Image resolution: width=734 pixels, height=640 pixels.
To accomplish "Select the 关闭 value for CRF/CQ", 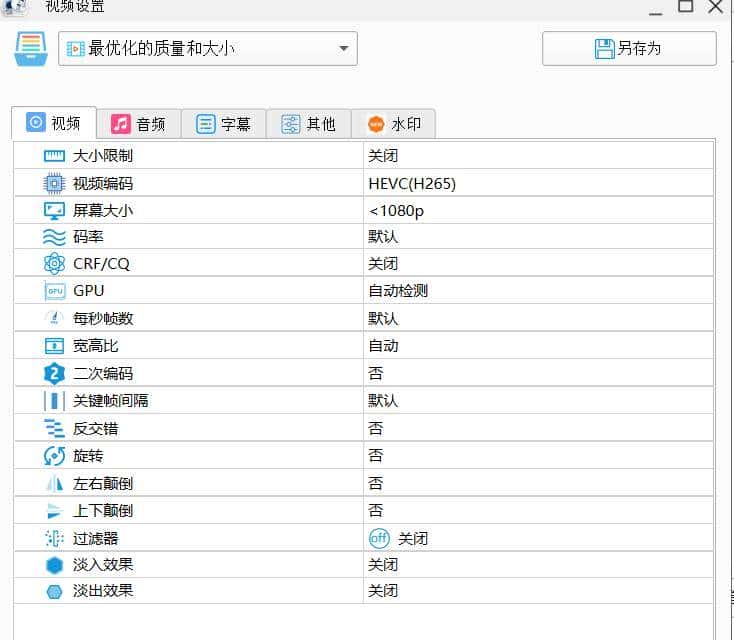I will click(383, 264).
